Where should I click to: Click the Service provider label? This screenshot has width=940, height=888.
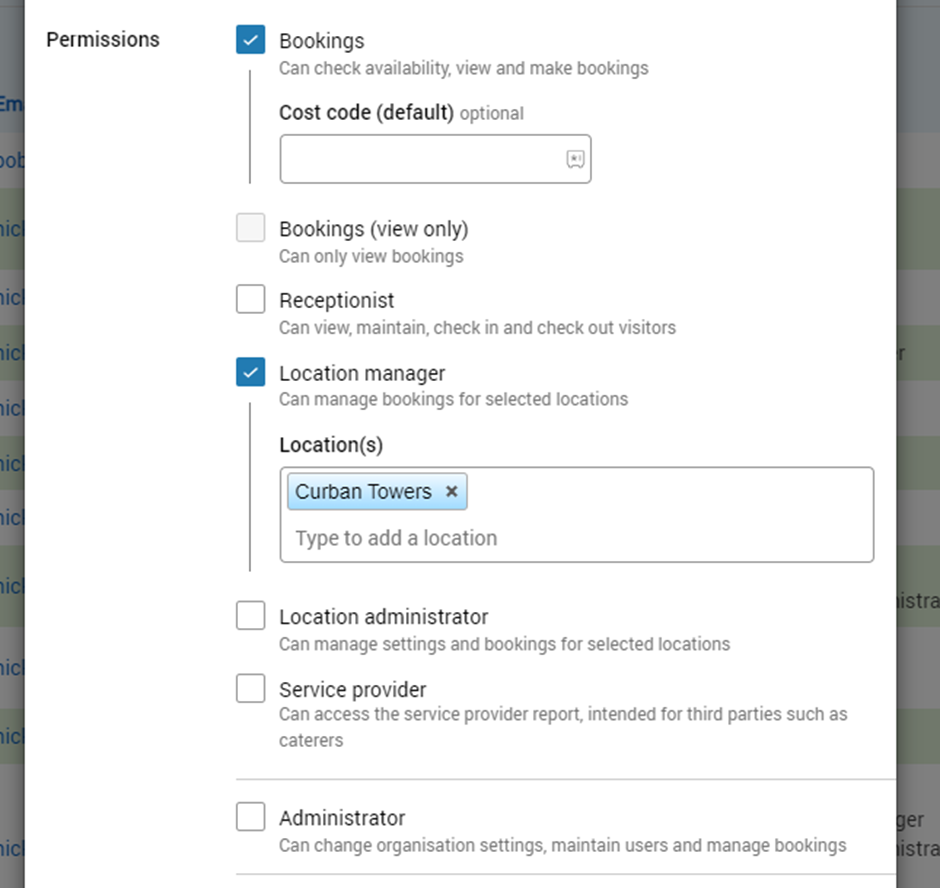353,690
